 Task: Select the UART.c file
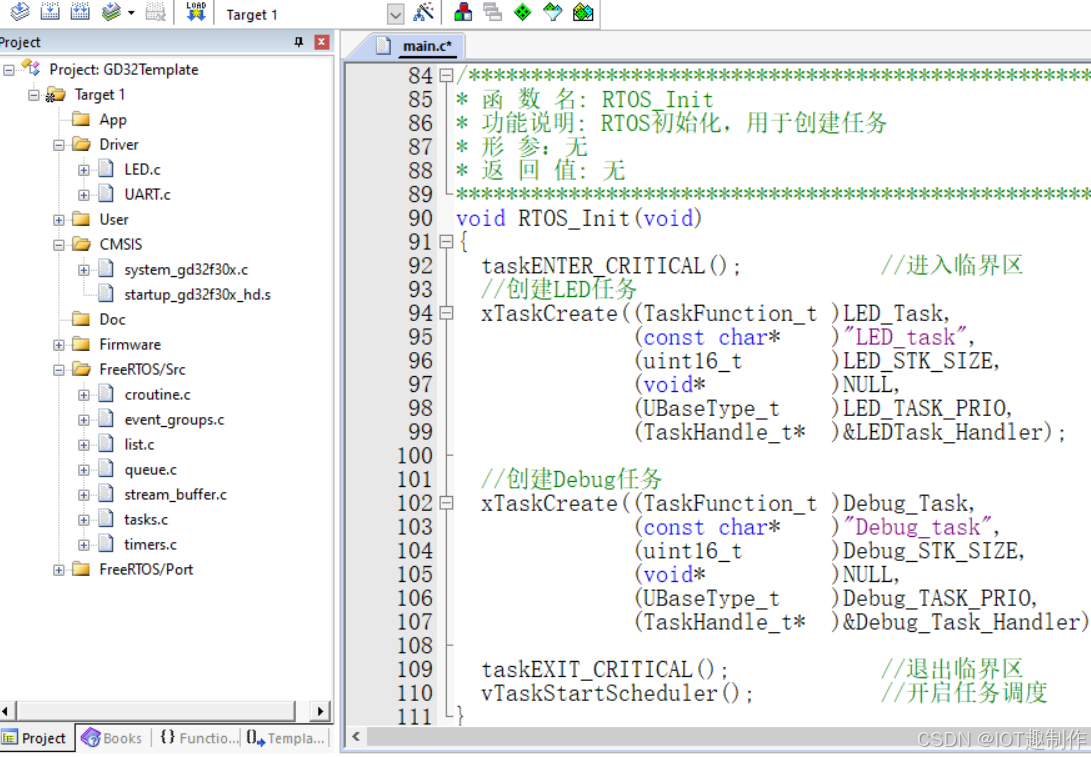point(147,195)
